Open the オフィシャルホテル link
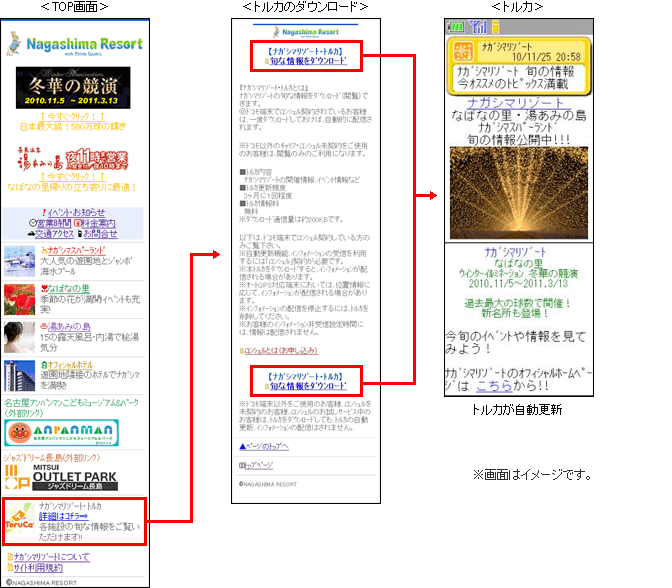672x588 pixels. pyautogui.click(x=70, y=365)
